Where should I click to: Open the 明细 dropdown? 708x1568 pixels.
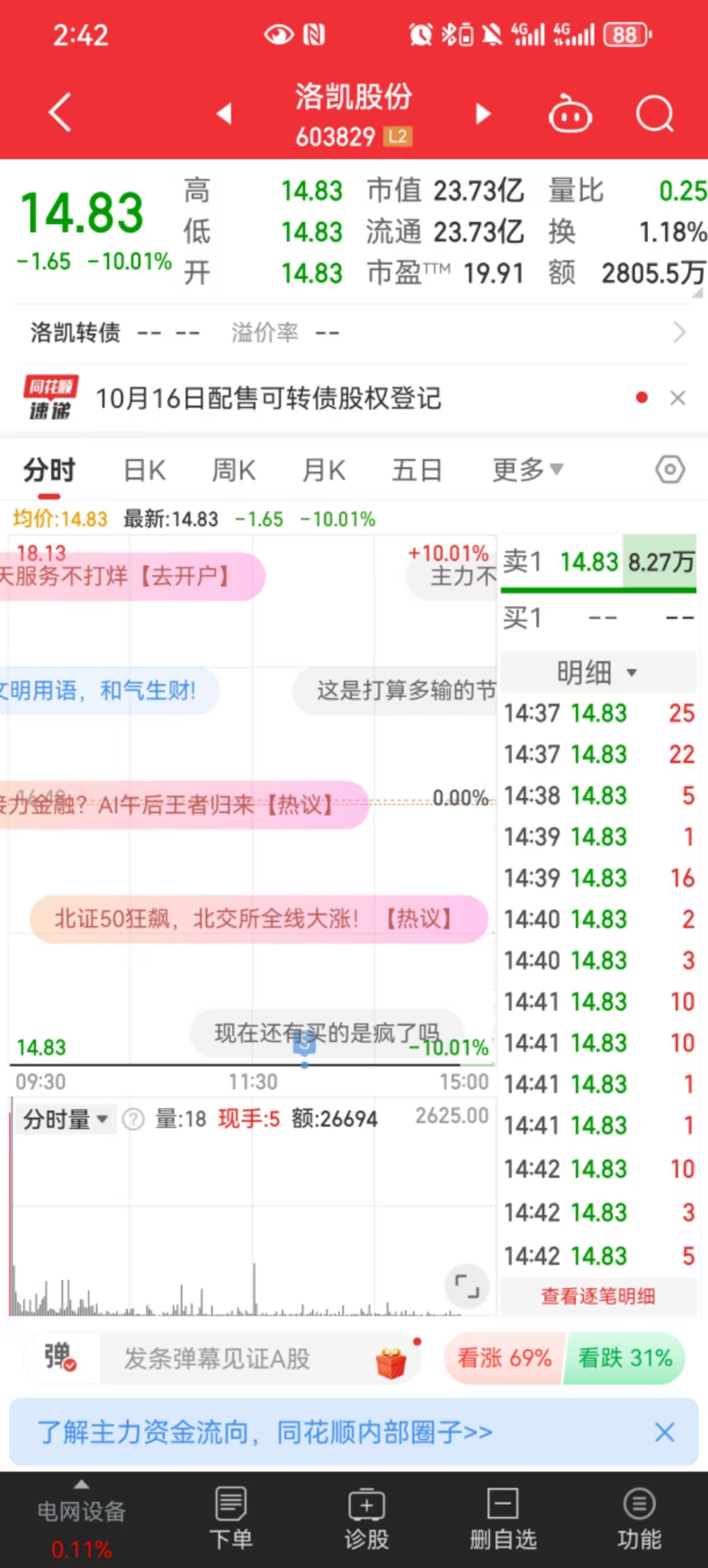[597, 673]
